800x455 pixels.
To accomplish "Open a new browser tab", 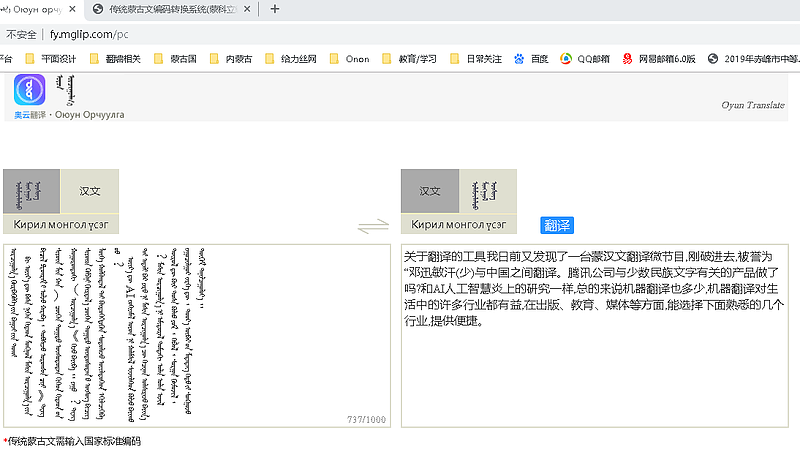I will click(275, 9).
